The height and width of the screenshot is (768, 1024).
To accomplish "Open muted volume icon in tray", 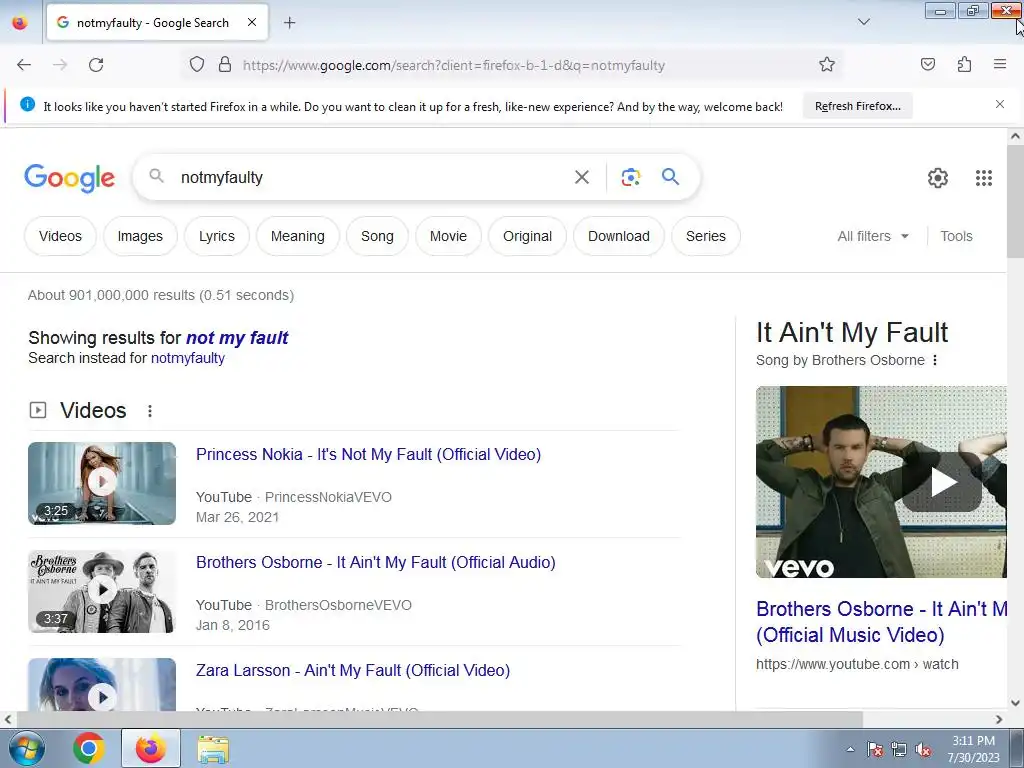I will [x=923, y=750].
